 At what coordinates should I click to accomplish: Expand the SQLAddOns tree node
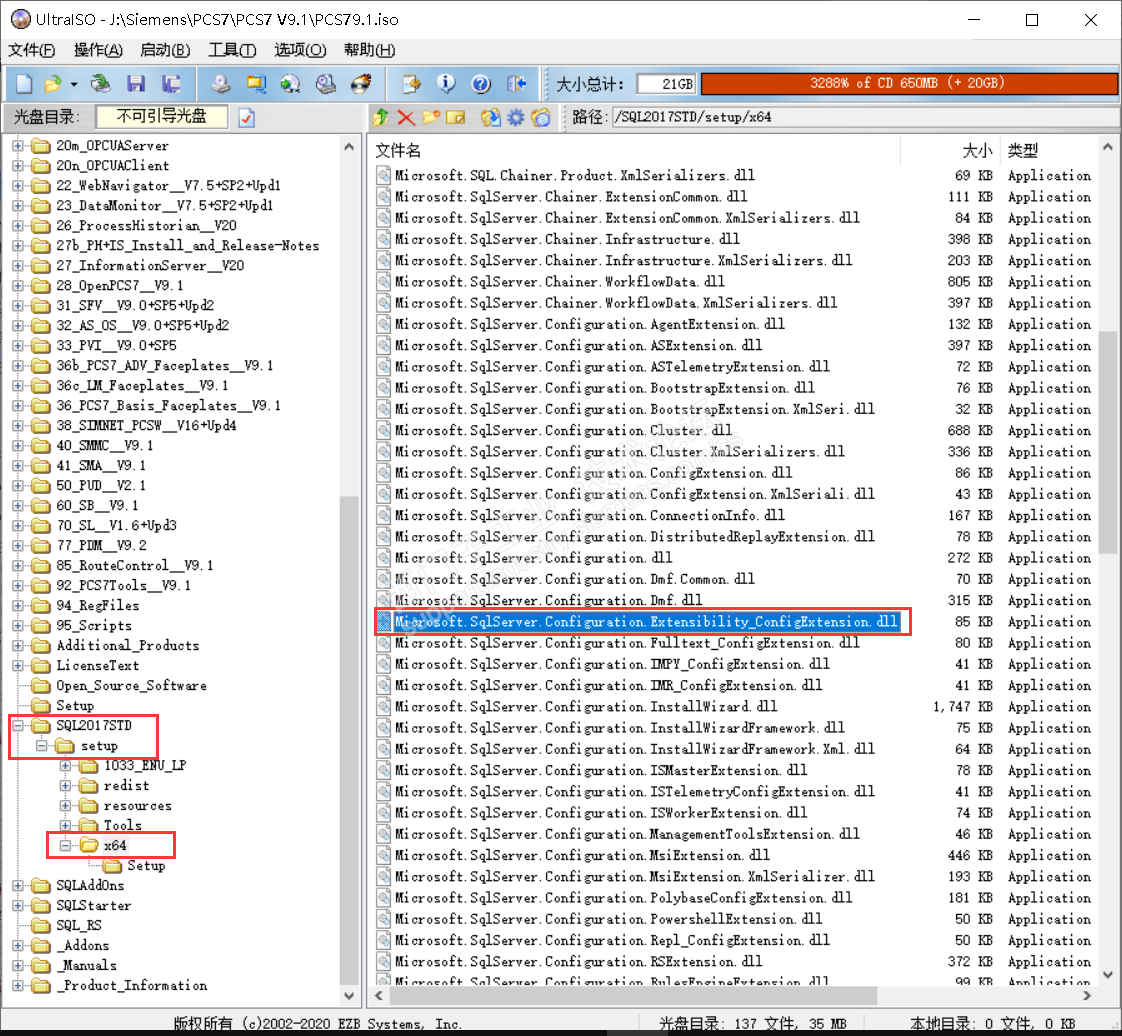[18, 886]
